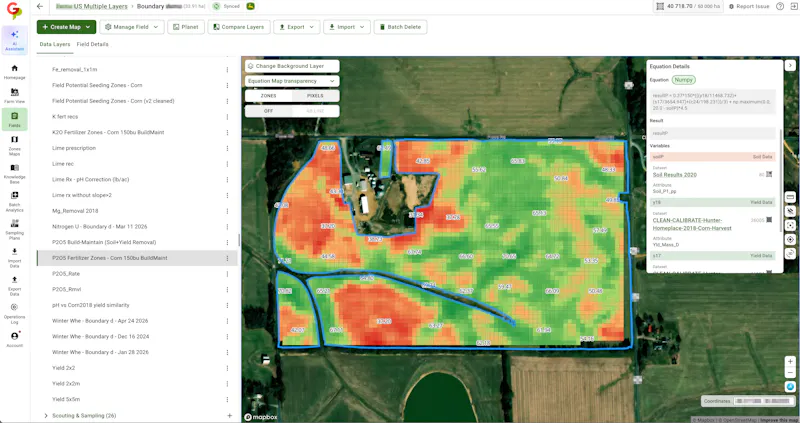Open the Create Map dropdown

click(66, 27)
